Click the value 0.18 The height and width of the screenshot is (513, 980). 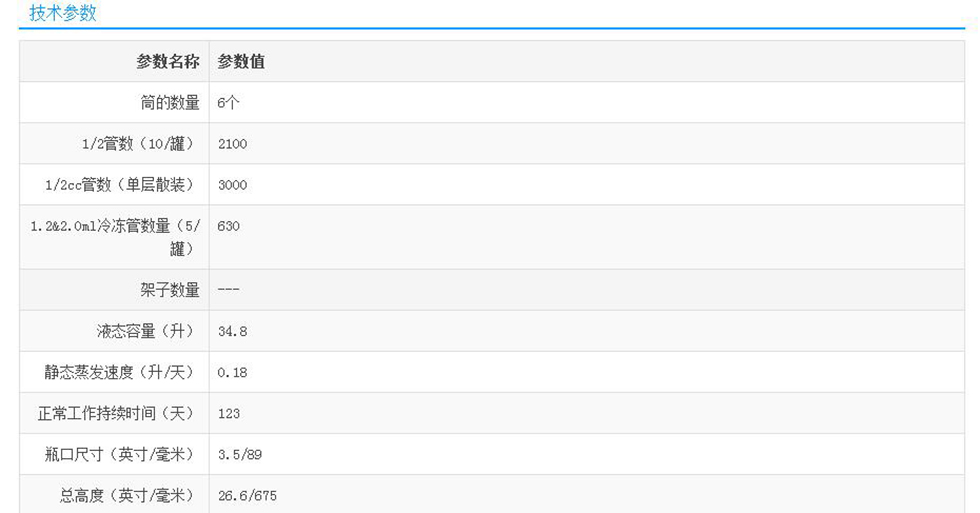point(232,372)
